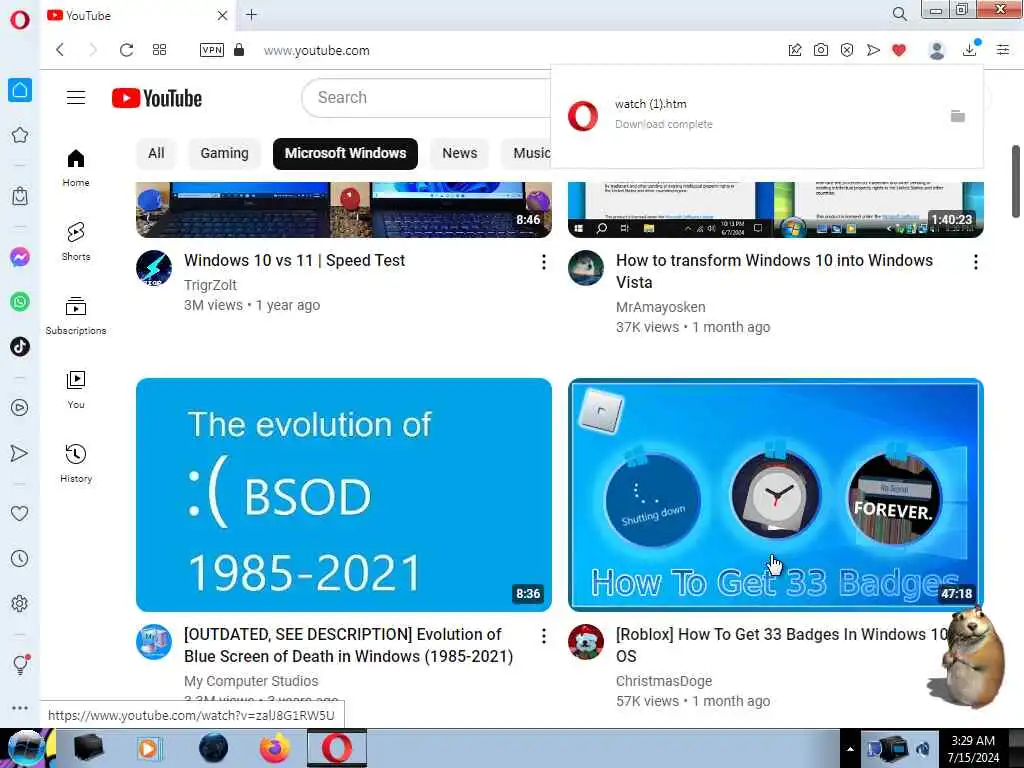Send page to My Flow icon

[873, 50]
